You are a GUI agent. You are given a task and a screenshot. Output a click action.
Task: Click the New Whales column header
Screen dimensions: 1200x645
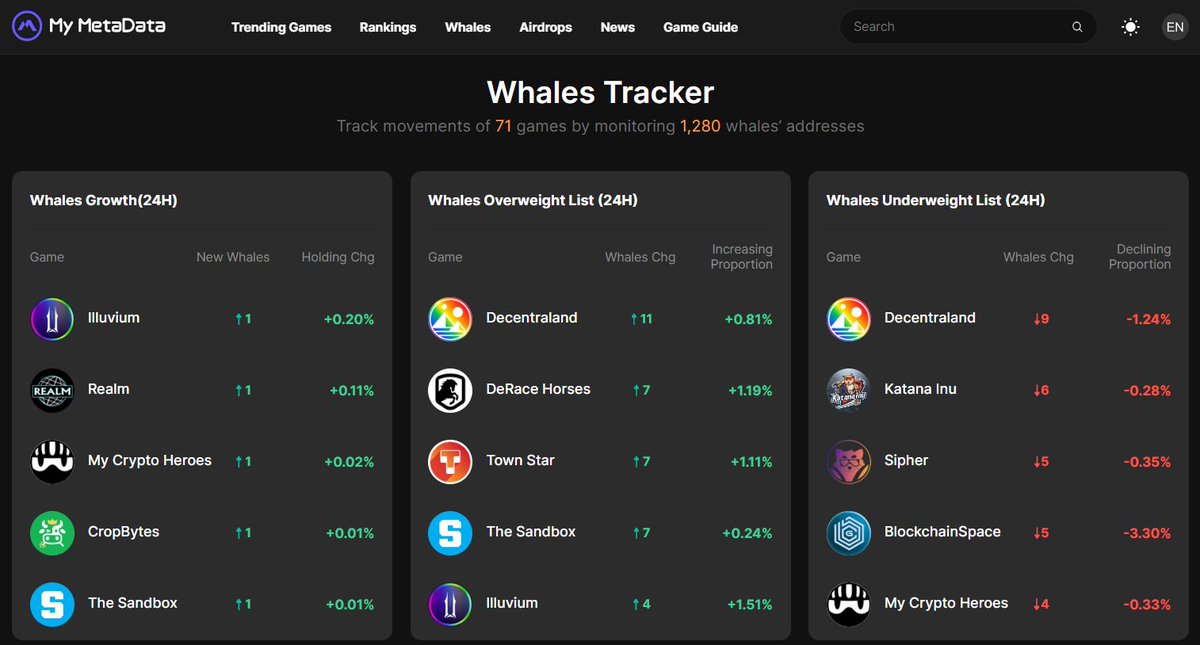[233, 257]
